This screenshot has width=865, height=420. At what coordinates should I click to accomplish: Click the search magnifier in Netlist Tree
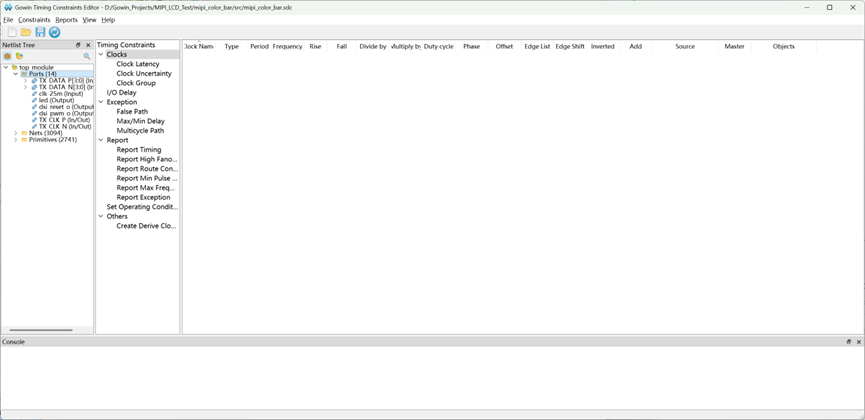[87, 56]
